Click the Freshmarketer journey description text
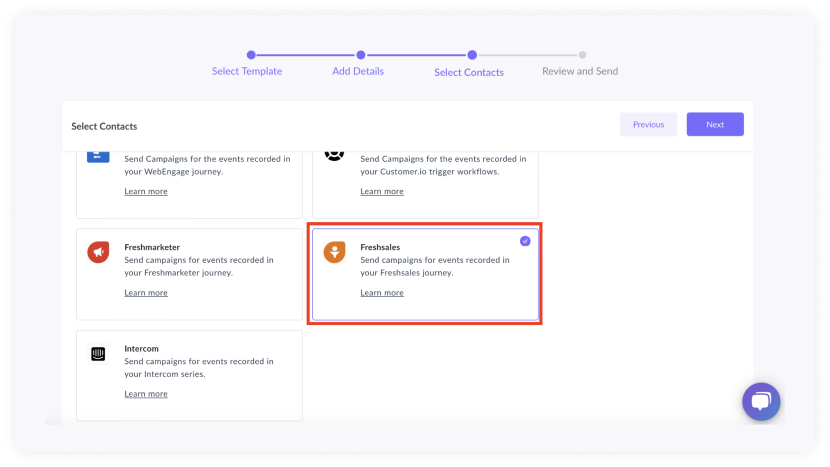This screenshot has height=467, width=830. click(199, 266)
